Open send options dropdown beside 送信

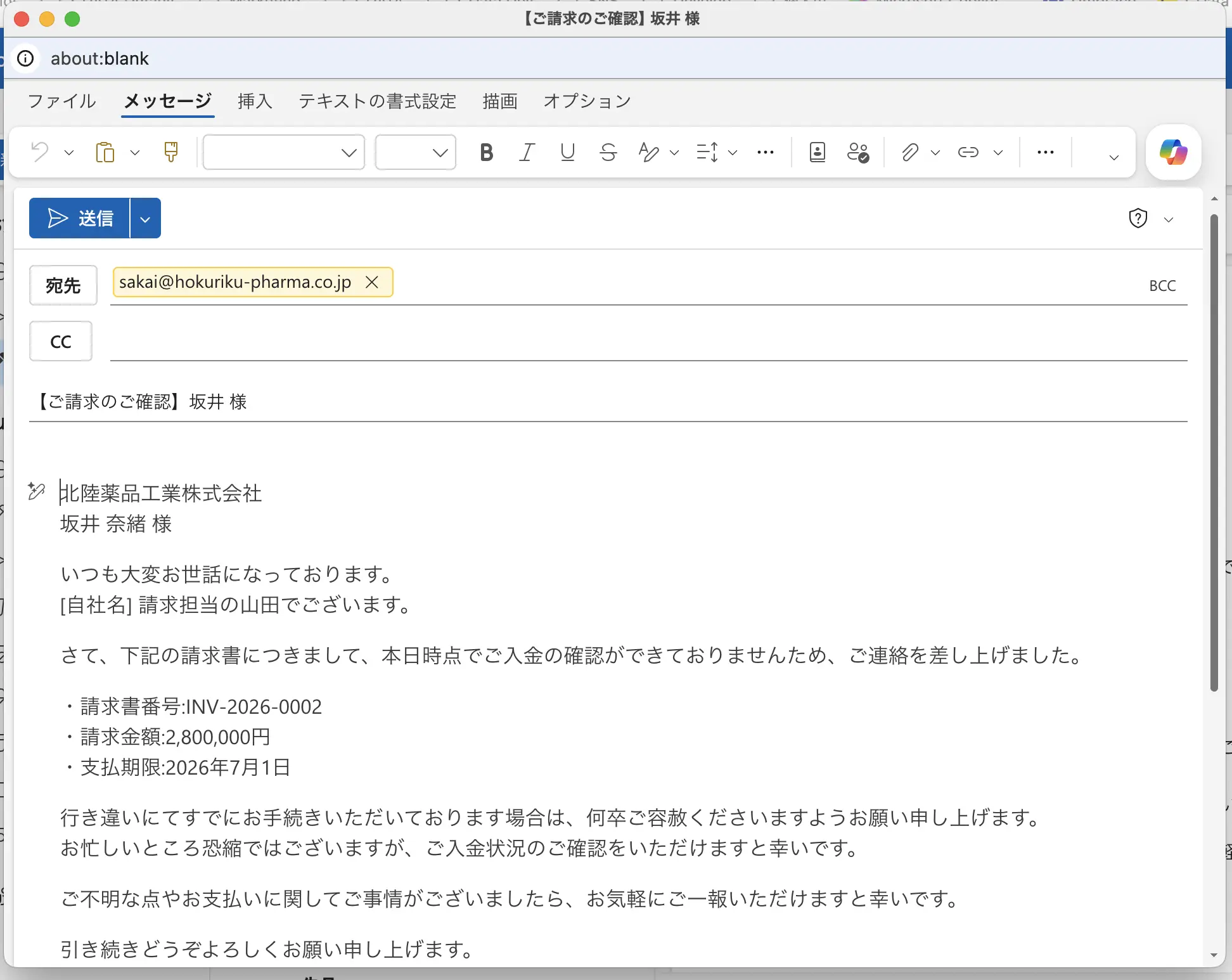(145, 219)
